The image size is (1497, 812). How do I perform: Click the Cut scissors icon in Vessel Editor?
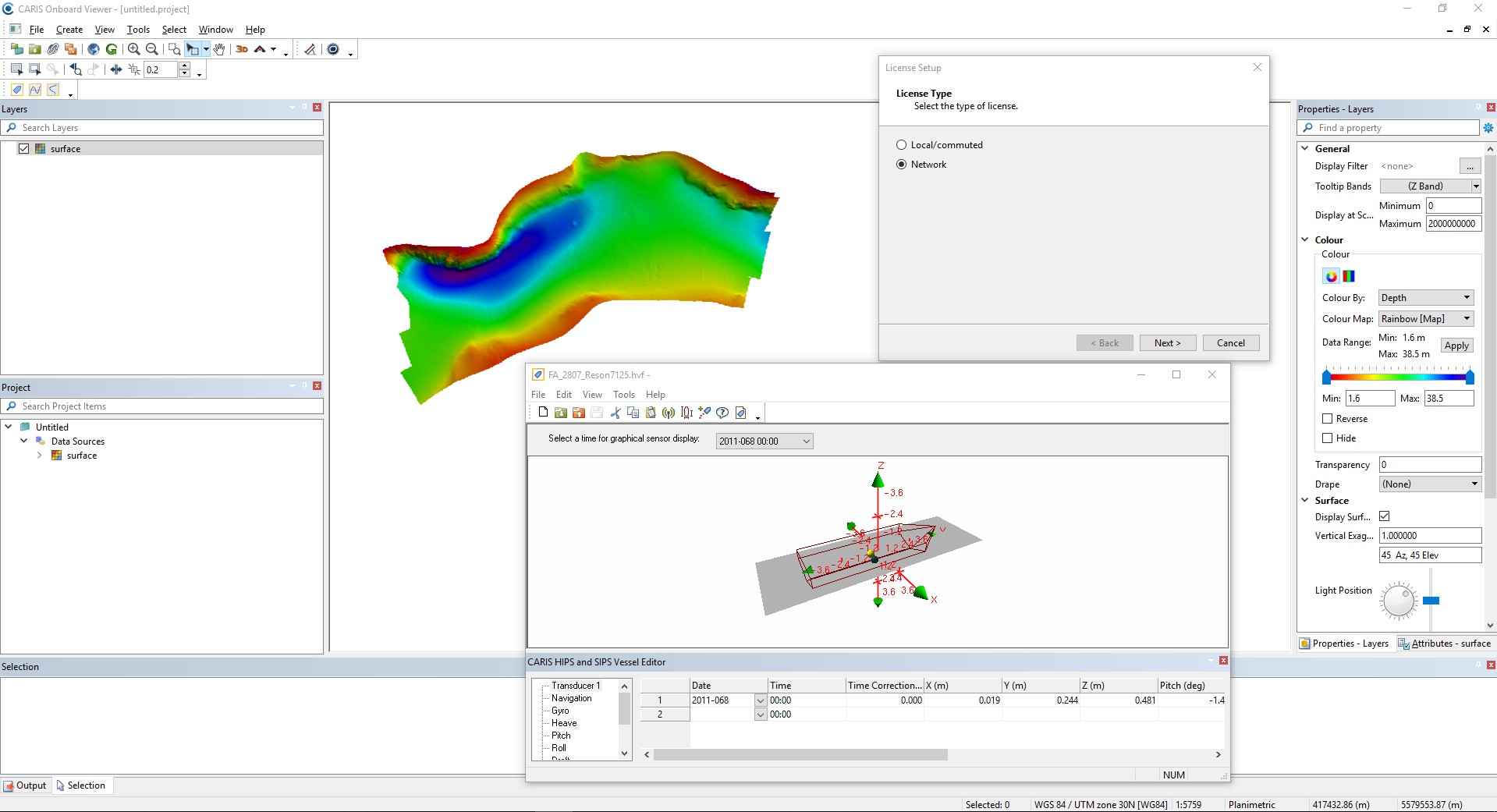(x=615, y=413)
